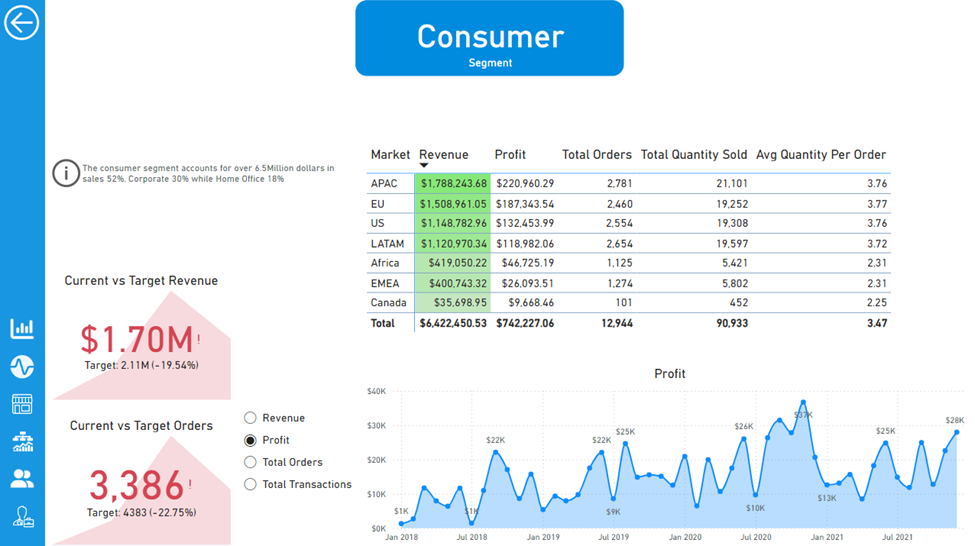
Task: Click the info circle icon
Action: point(66,174)
